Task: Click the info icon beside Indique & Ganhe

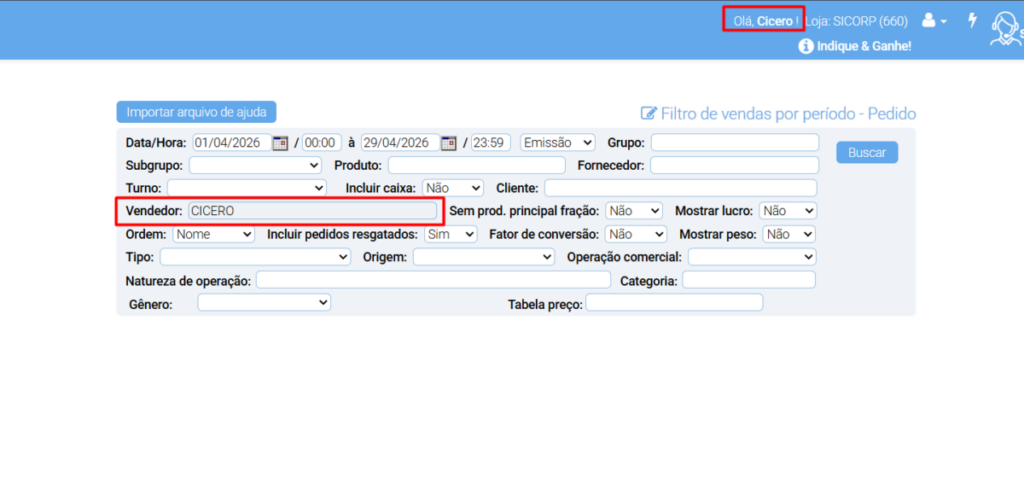Action: (807, 46)
